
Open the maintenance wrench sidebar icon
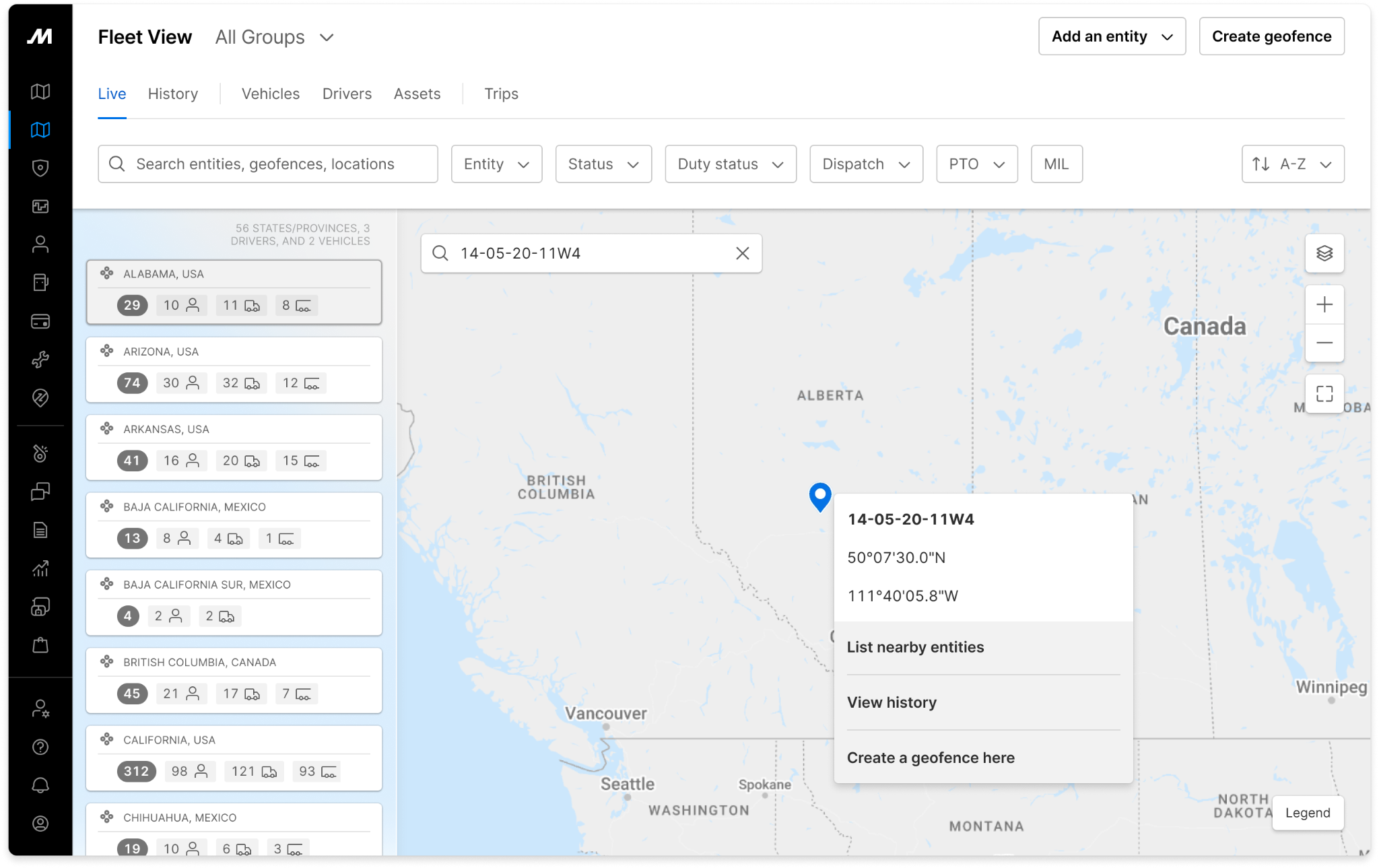(40, 360)
